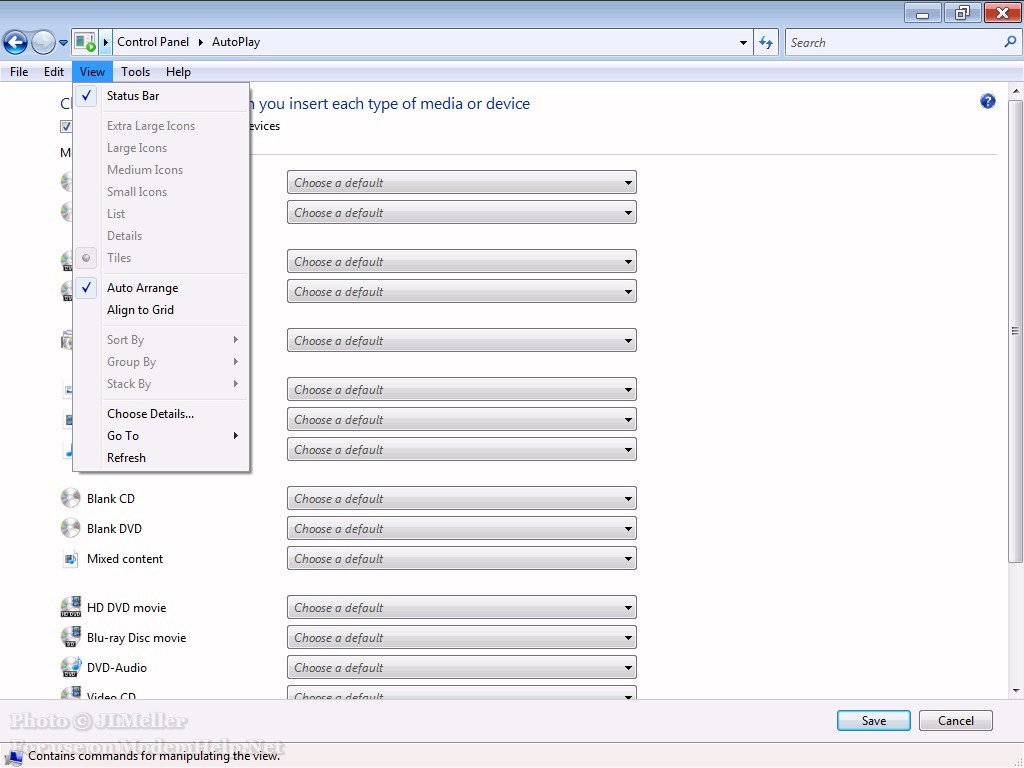Select the List view entry
Image resolution: width=1024 pixels, height=768 pixels.
coord(161,214)
